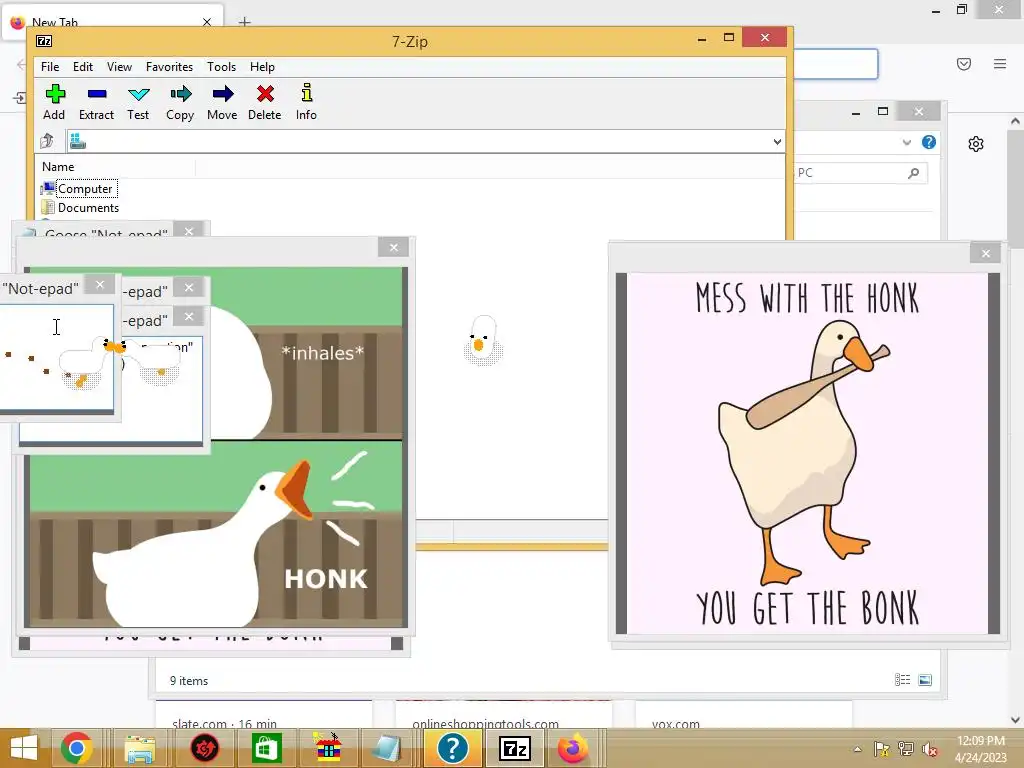Click the taskbar clock showing 12:09 PM

[981, 748]
